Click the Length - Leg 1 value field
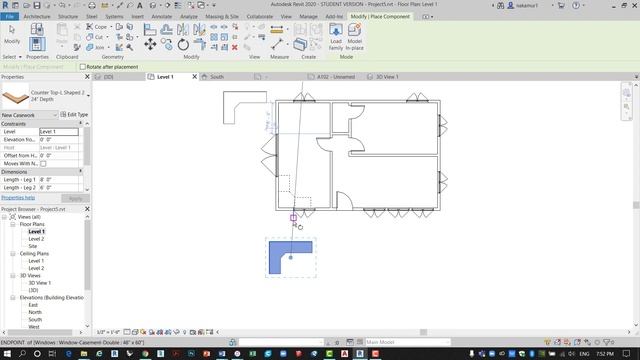The image size is (640, 360). pos(59,180)
